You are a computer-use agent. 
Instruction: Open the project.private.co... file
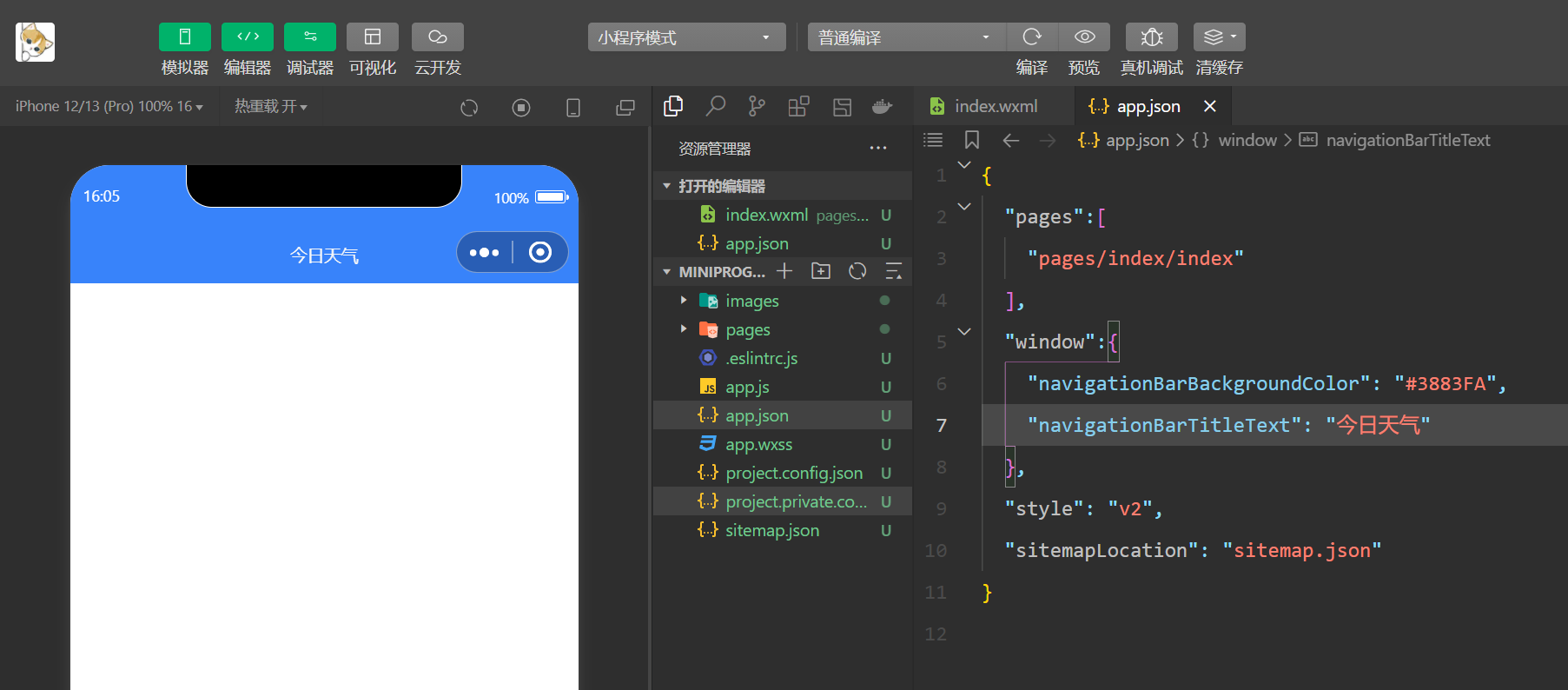(x=783, y=501)
